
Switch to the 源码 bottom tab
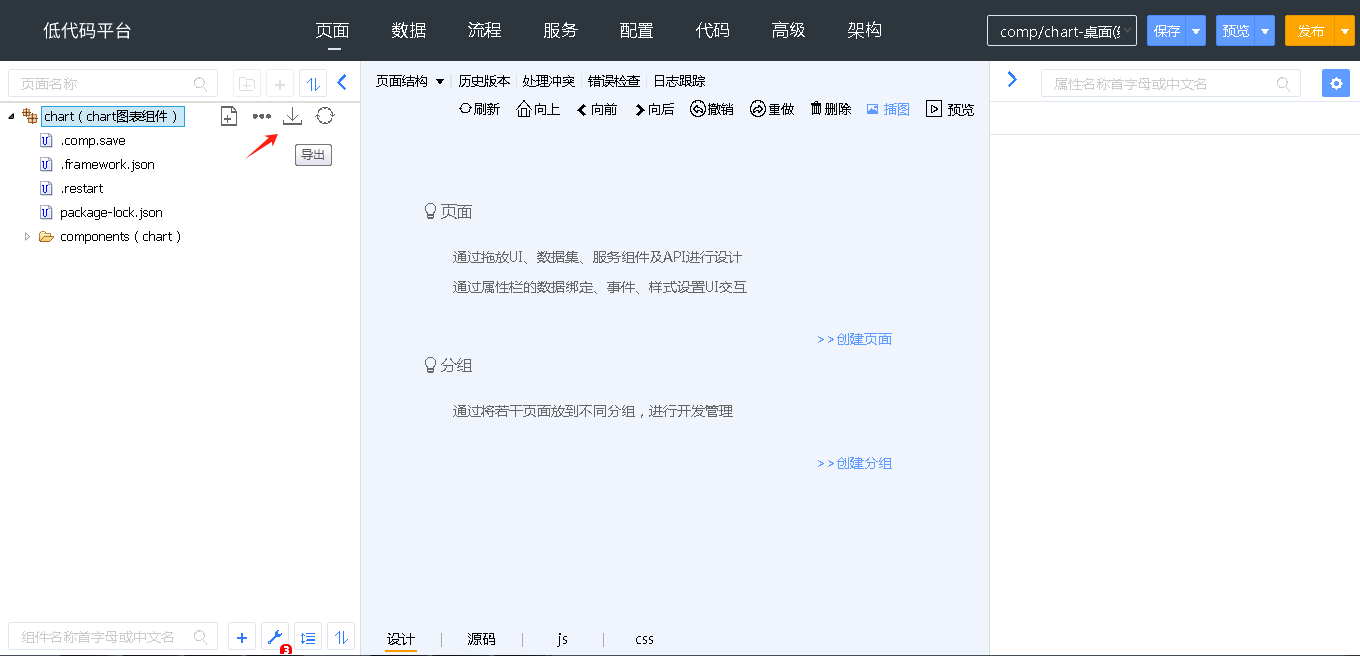point(482,639)
